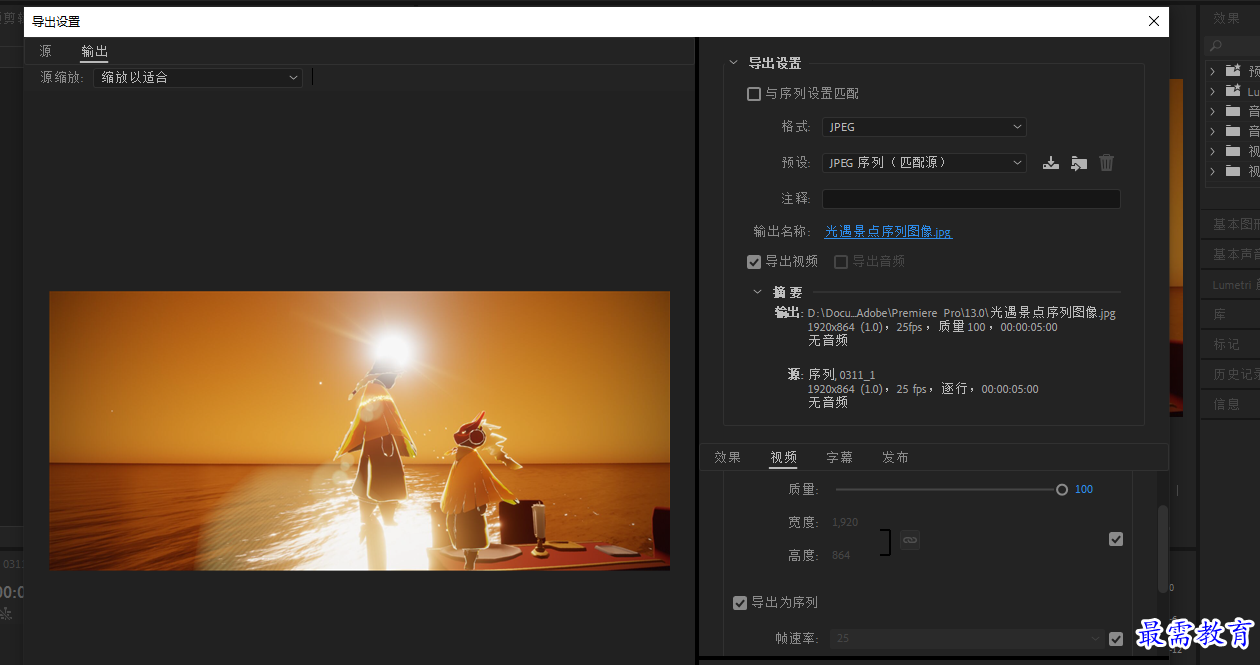The height and width of the screenshot is (665, 1260).
Task: Click the sunset output preview image
Action: [x=360, y=431]
